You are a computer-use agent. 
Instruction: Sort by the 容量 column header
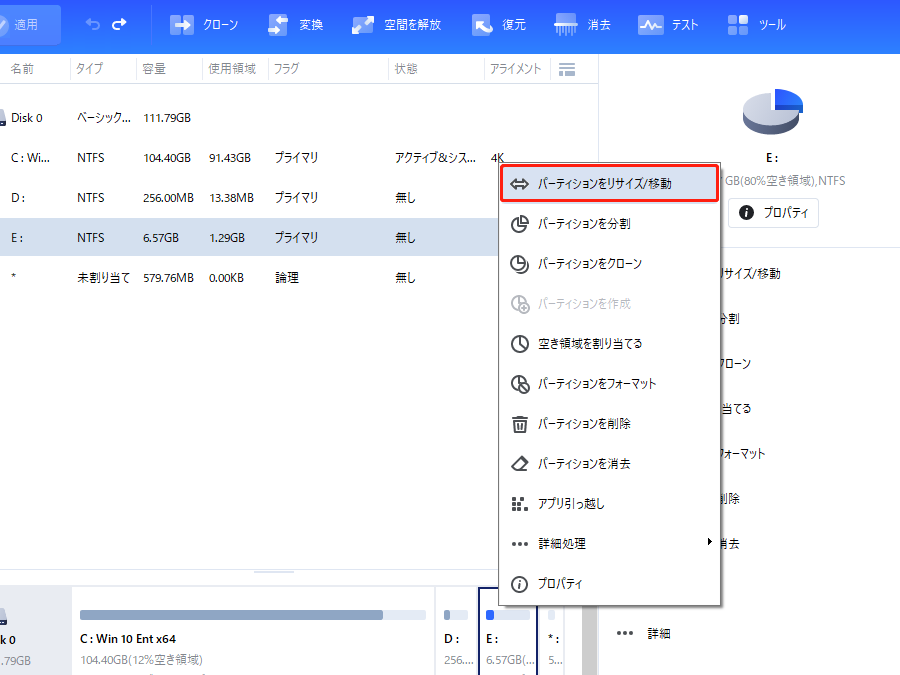point(155,69)
